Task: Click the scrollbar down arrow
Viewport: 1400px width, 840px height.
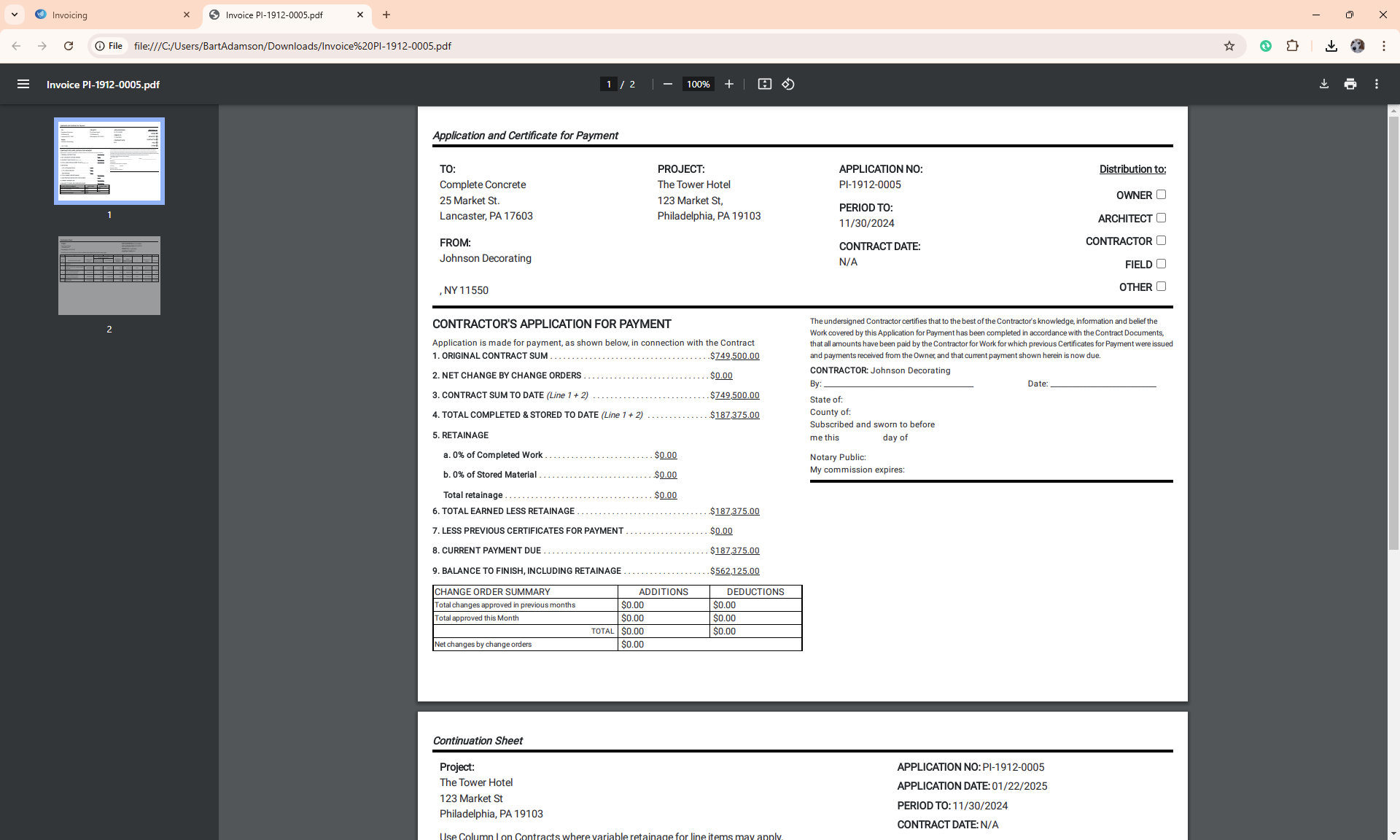Action: 1393,833
